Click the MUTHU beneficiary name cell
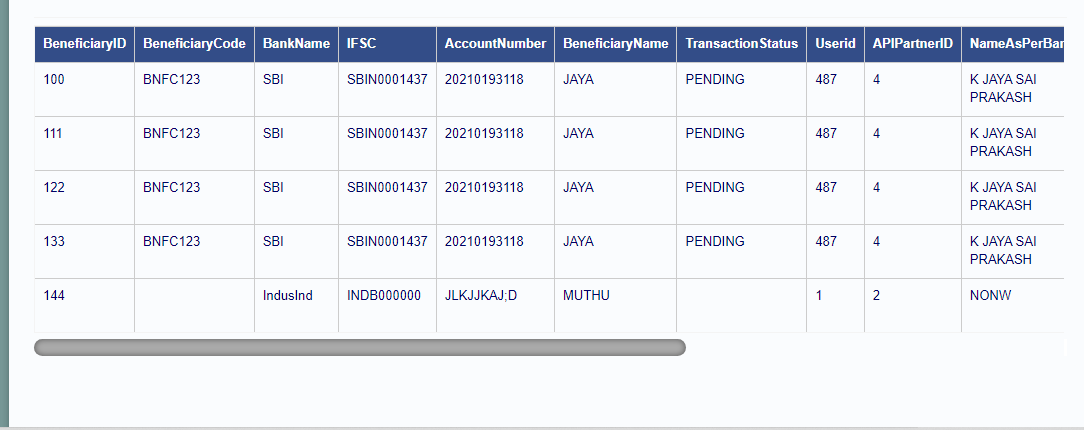This screenshot has width=1084, height=430. point(615,306)
